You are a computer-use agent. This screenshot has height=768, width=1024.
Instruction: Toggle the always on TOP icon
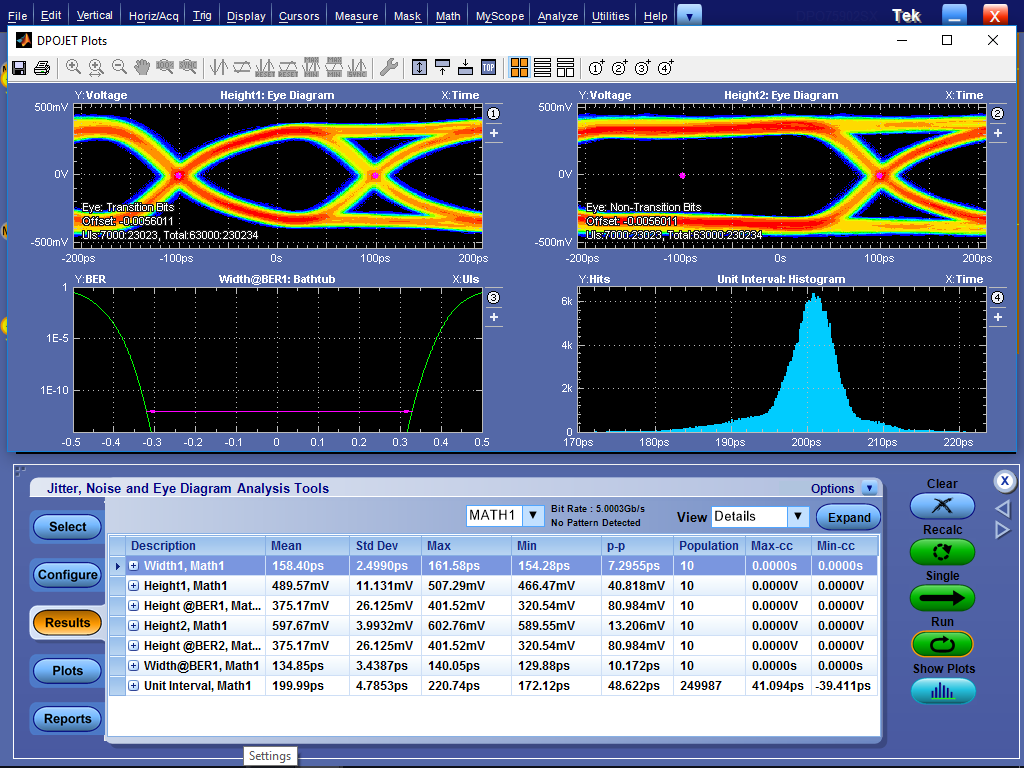tap(488, 67)
